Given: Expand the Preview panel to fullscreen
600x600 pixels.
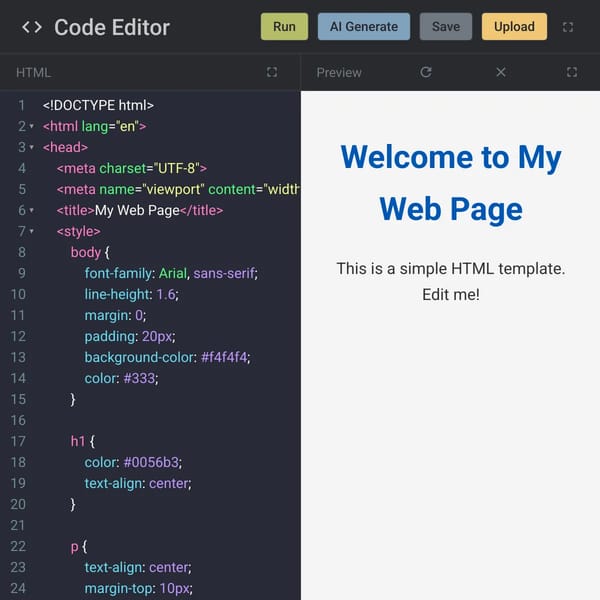Looking at the screenshot, I should point(572,72).
